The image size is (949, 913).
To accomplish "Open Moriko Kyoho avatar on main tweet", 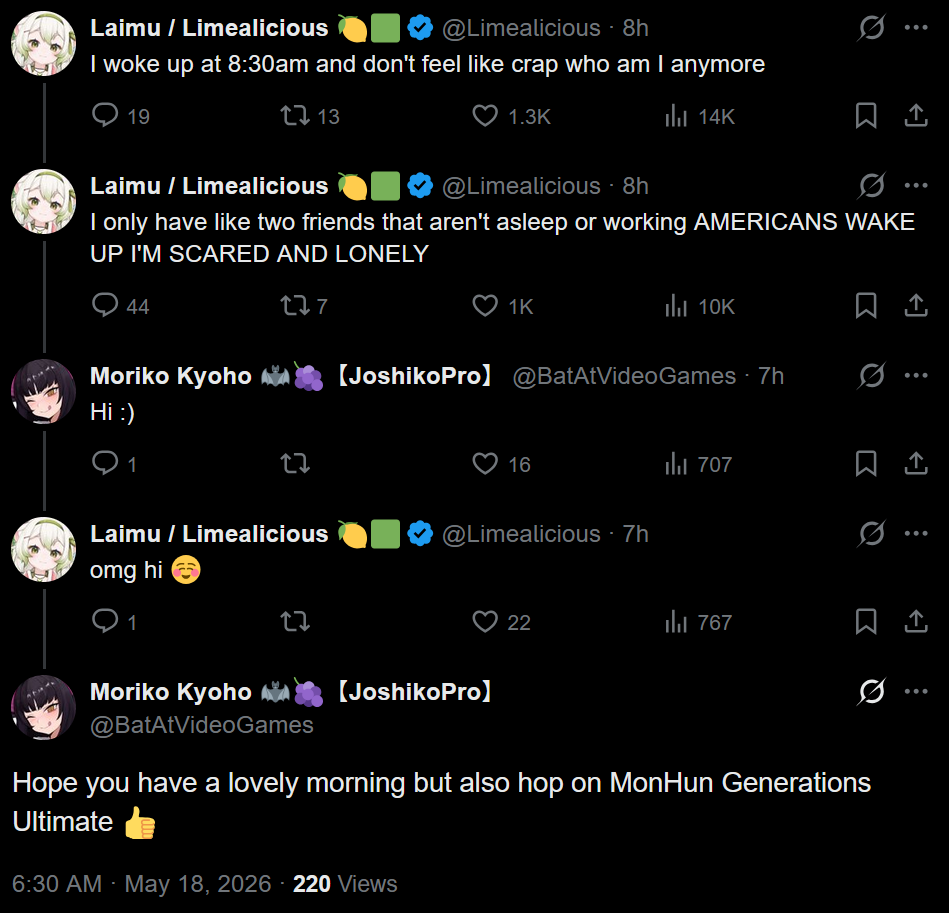I will point(44,707).
